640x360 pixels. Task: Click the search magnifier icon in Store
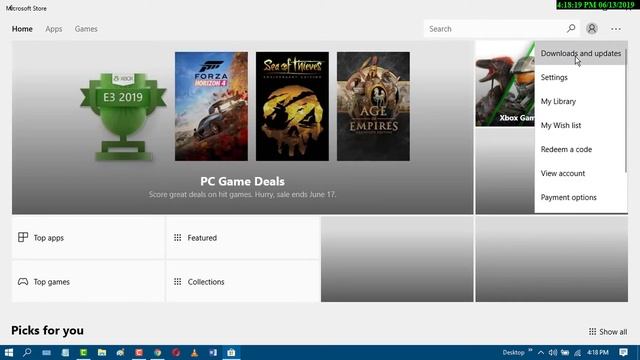point(571,29)
